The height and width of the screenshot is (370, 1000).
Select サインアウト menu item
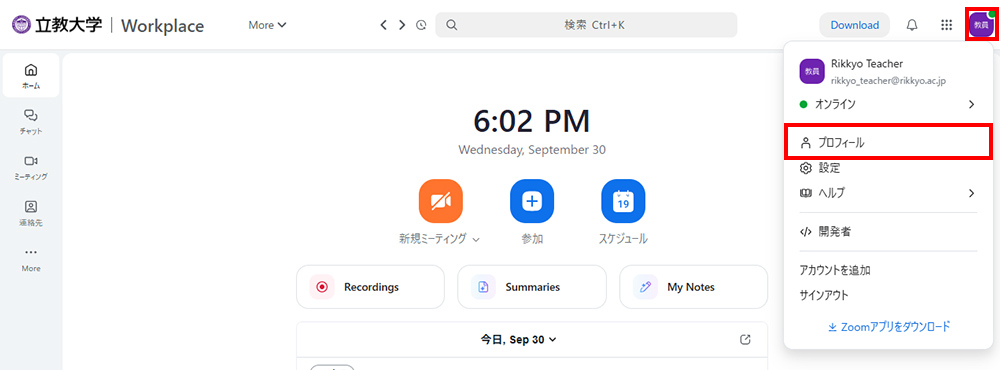click(824, 295)
